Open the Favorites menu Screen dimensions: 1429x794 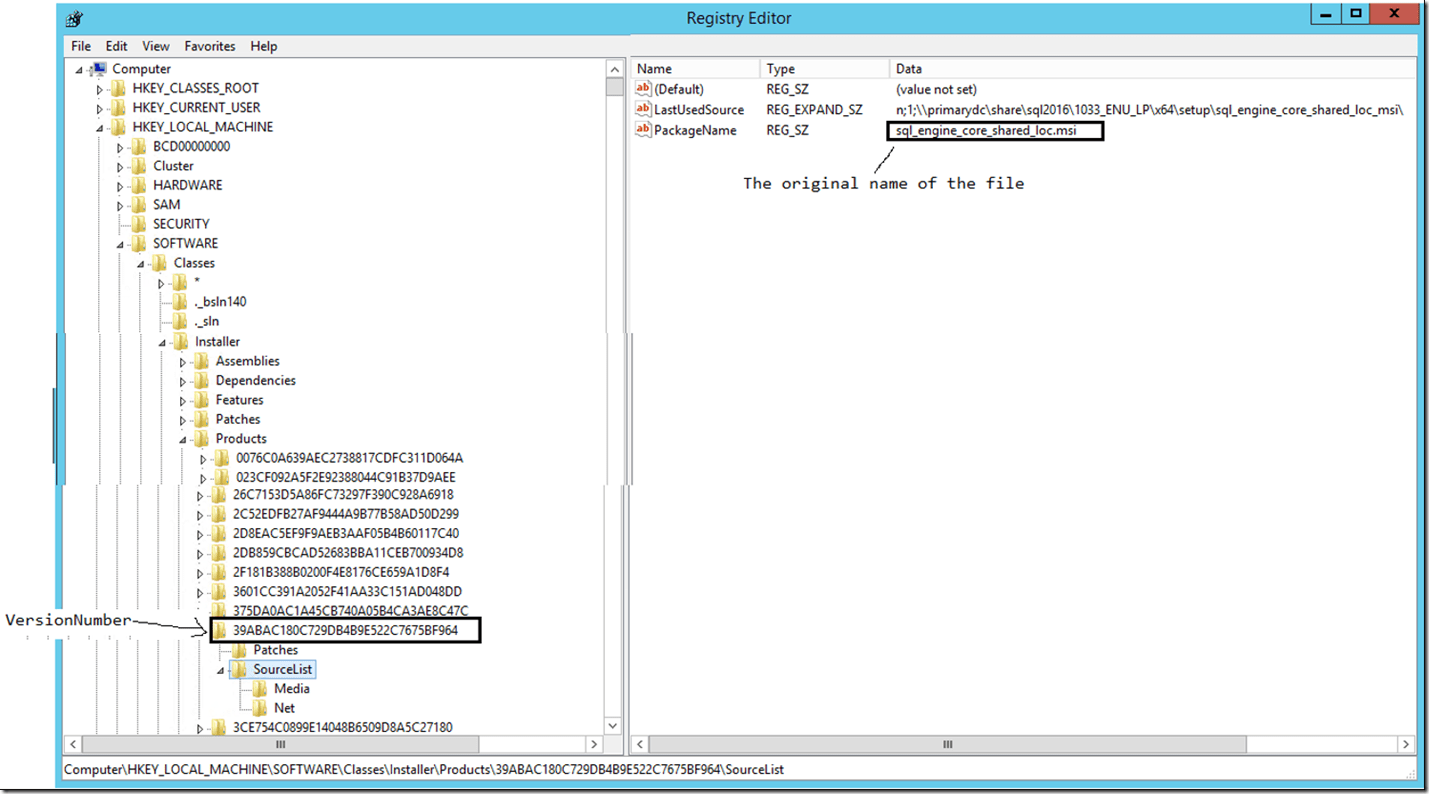pyautogui.click(x=210, y=46)
